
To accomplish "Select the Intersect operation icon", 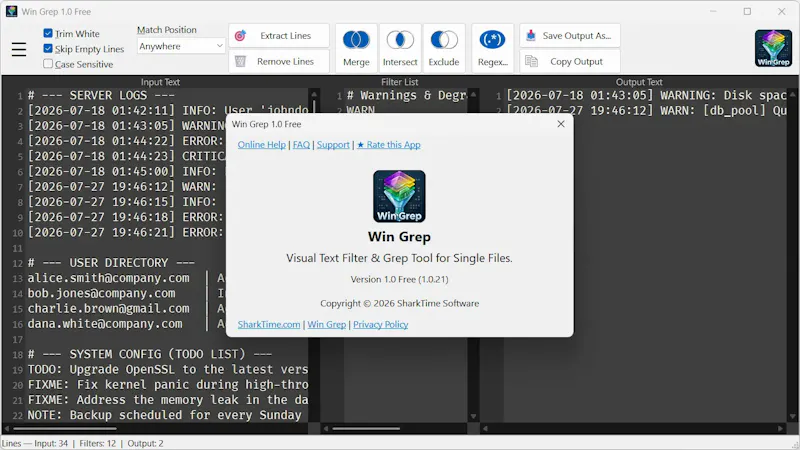I will tap(400, 48).
